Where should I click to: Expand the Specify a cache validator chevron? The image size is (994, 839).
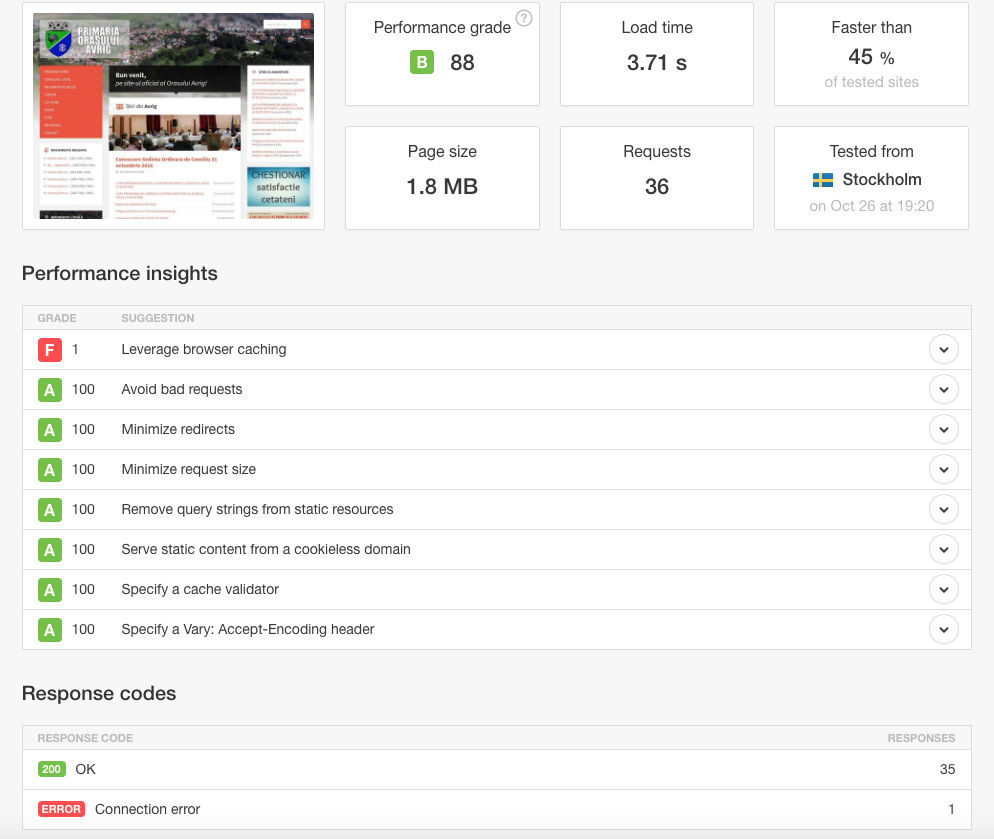[943, 590]
